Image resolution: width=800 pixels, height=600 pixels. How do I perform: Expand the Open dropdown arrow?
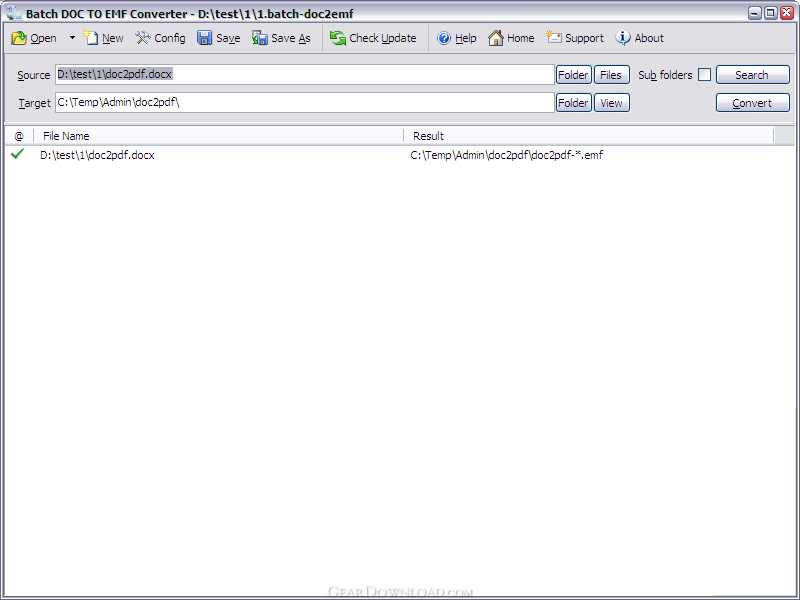72,38
